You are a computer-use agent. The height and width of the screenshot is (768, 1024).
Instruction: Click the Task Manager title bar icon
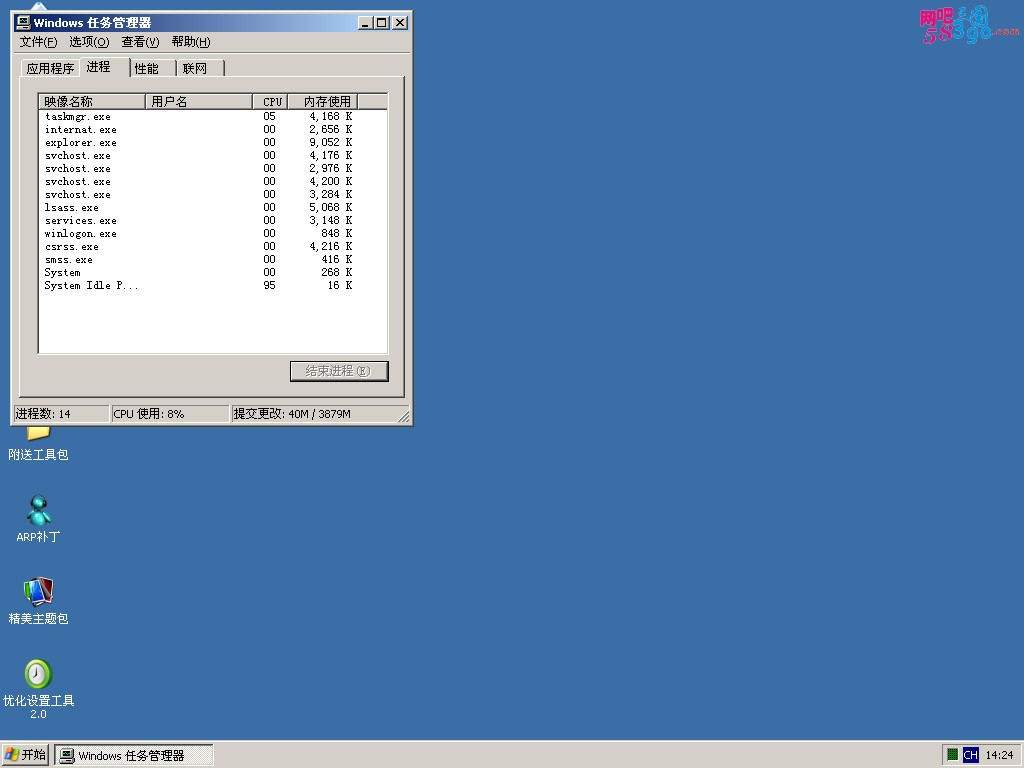(23, 22)
